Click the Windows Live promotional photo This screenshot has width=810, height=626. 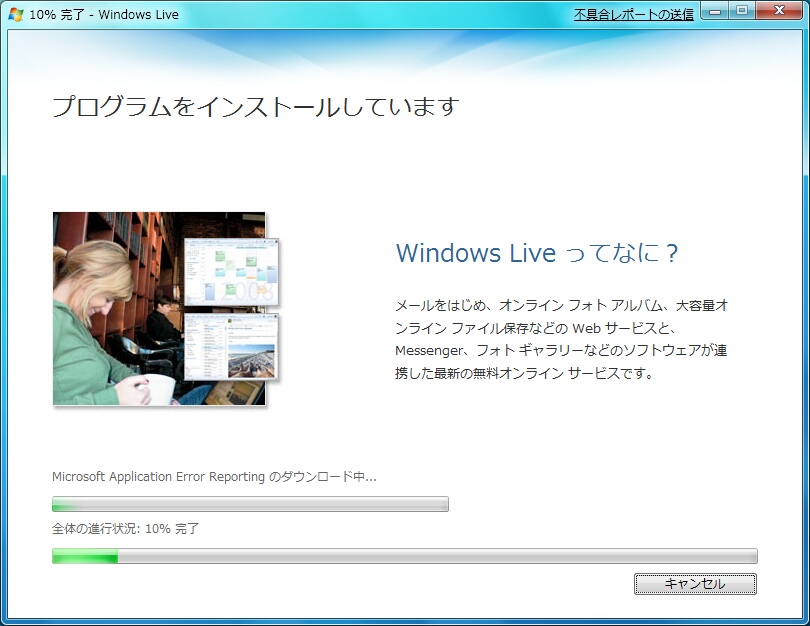[166, 309]
